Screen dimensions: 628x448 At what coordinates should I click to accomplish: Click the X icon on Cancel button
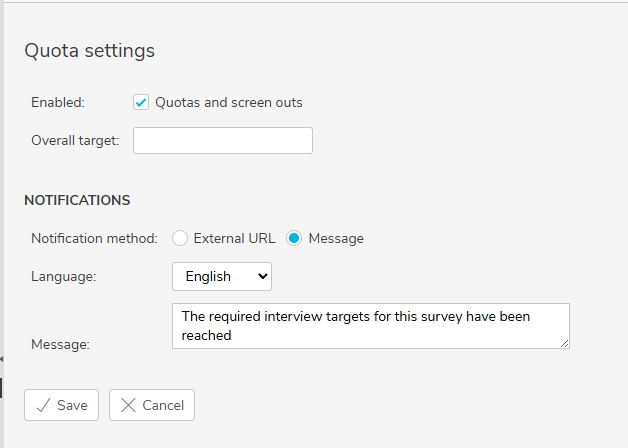(x=128, y=405)
